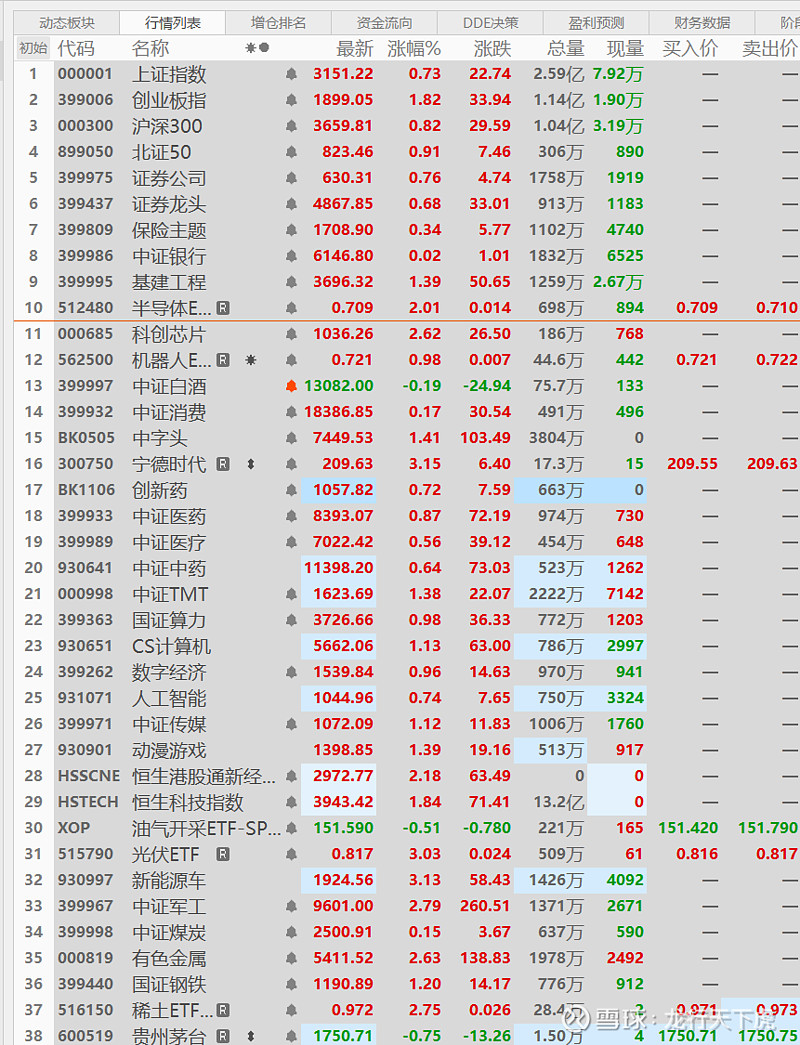The image size is (800, 1045).
Task: Click code 399262 for 数字经济
Action: [x=85, y=672]
